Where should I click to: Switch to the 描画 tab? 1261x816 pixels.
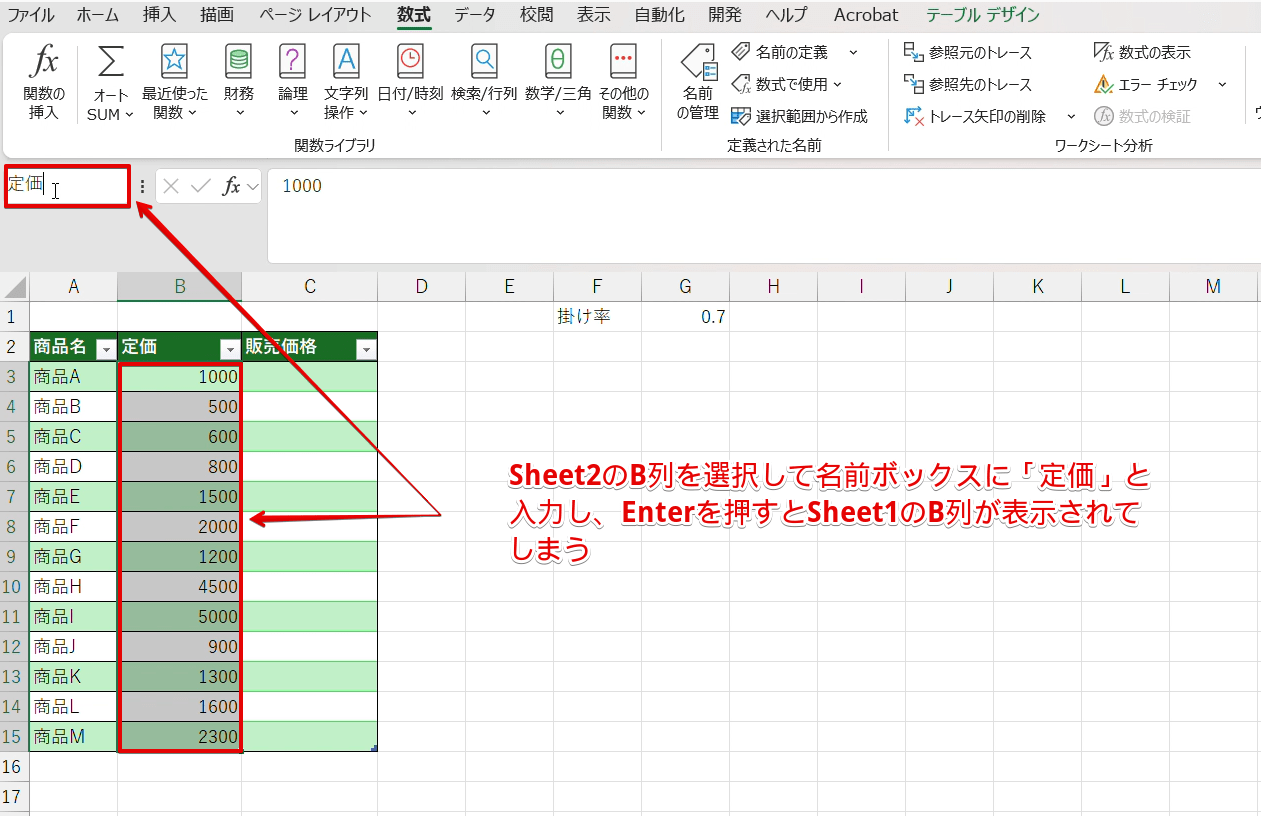pyautogui.click(x=217, y=15)
